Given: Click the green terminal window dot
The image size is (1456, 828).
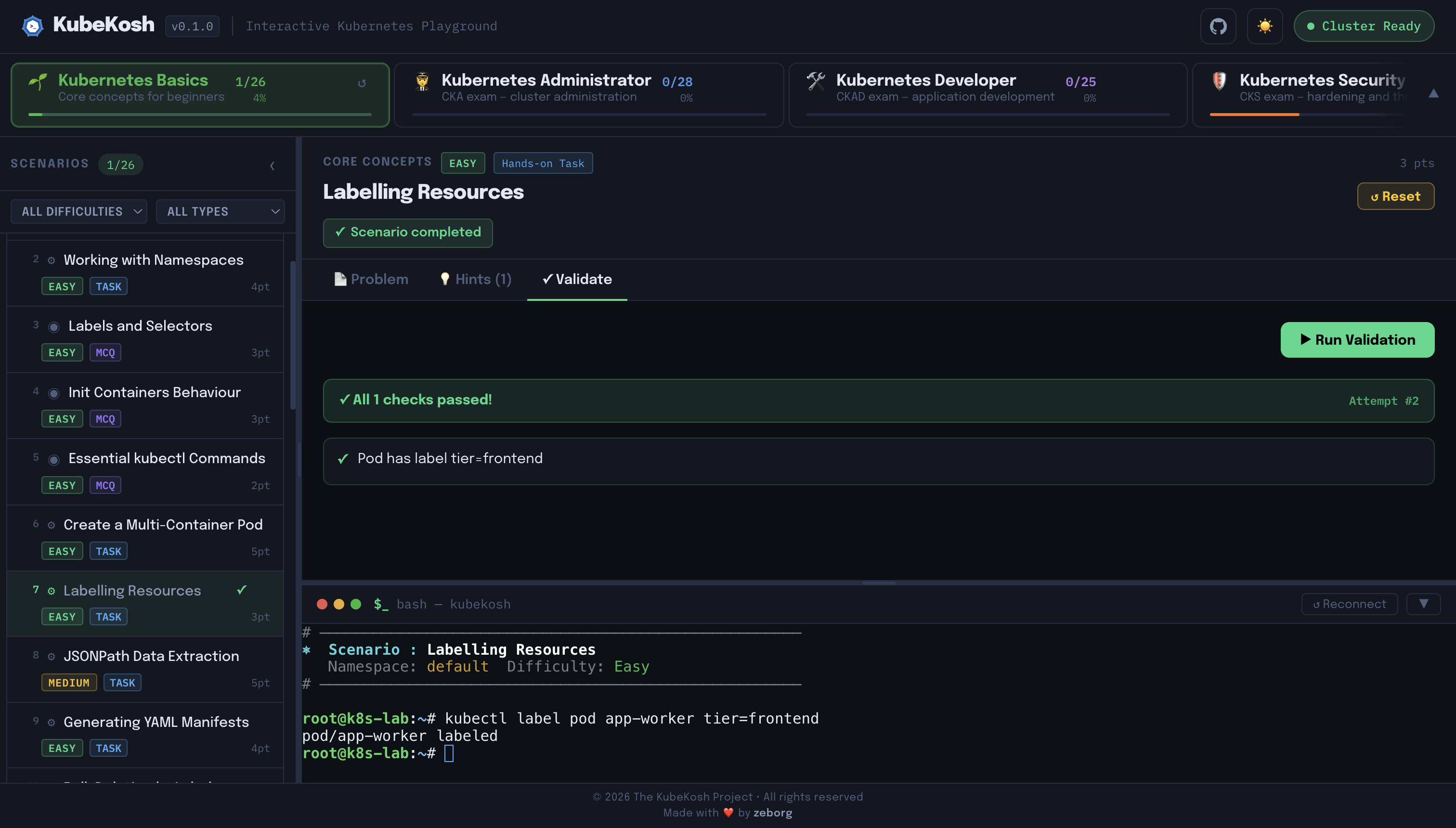Looking at the screenshot, I should click(356, 604).
